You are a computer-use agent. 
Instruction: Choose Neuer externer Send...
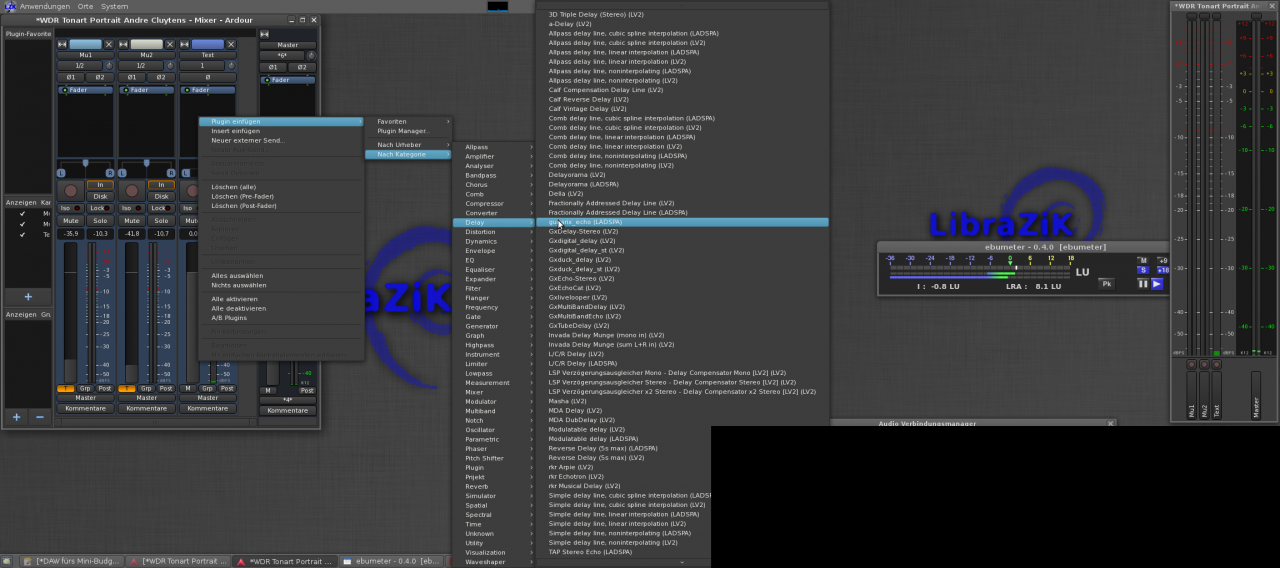tap(281, 141)
